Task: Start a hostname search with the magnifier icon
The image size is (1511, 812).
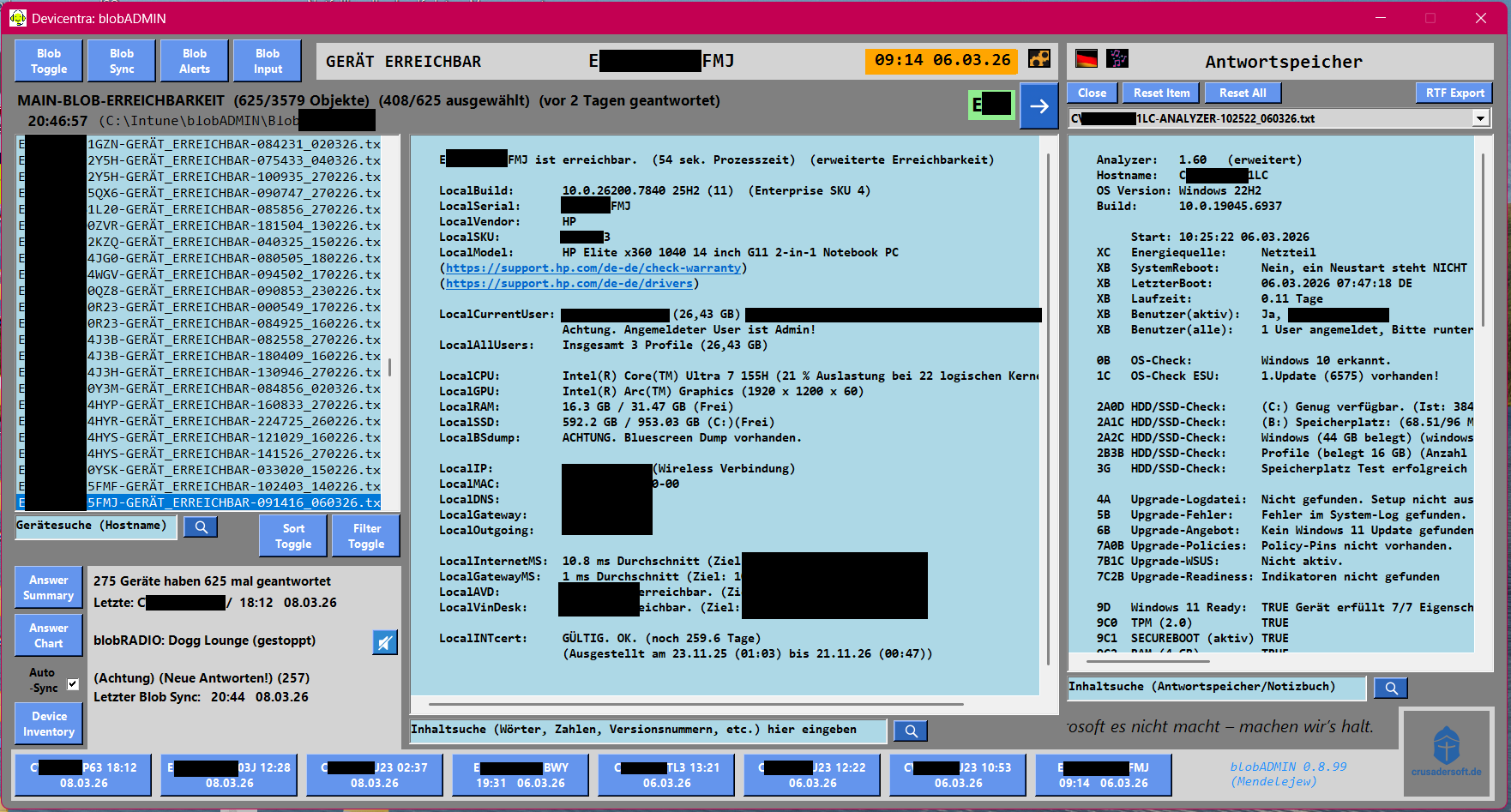Action: point(200,526)
